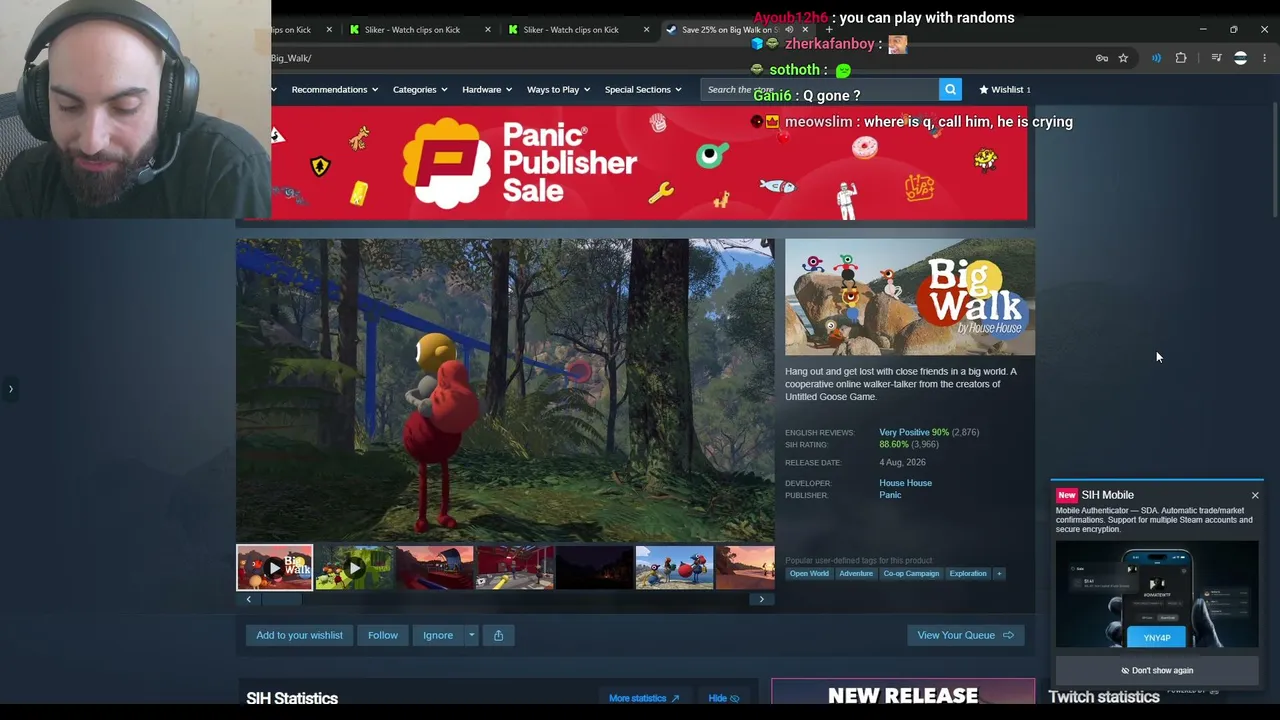The width and height of the screenshot is (1280, 720).
Task: Expand the Ignore options dropdown arrow
Action: [x=471, y=635]
